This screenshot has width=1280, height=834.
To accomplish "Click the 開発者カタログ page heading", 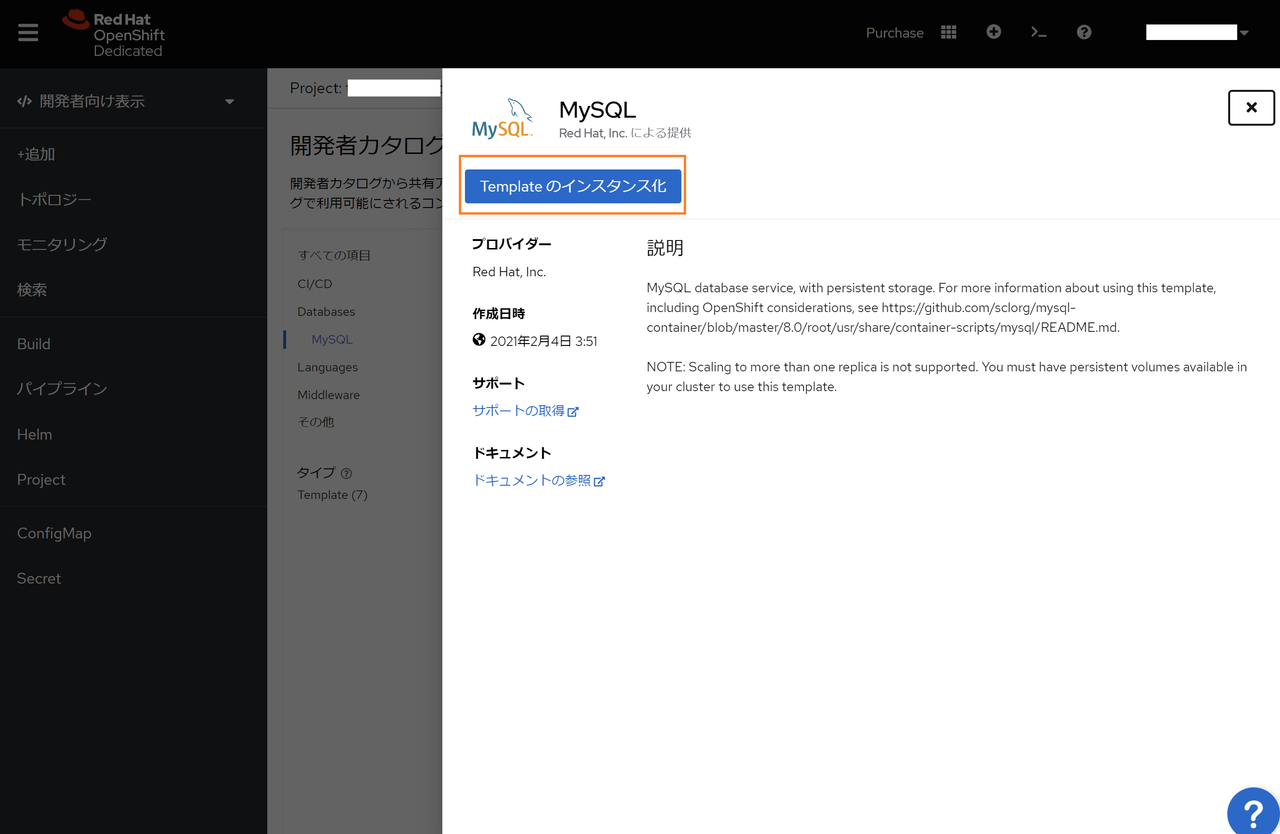I will coord(366,145).
